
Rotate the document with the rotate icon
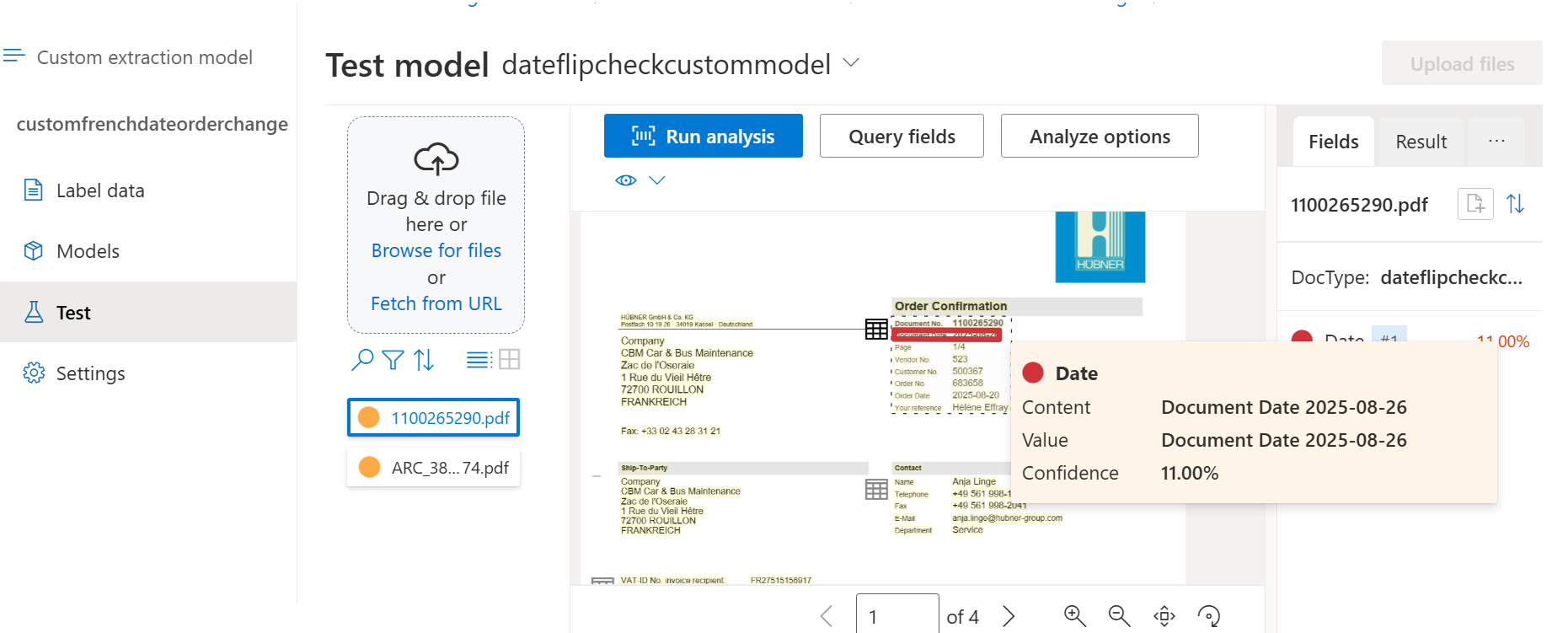(x=1209, y=616)
